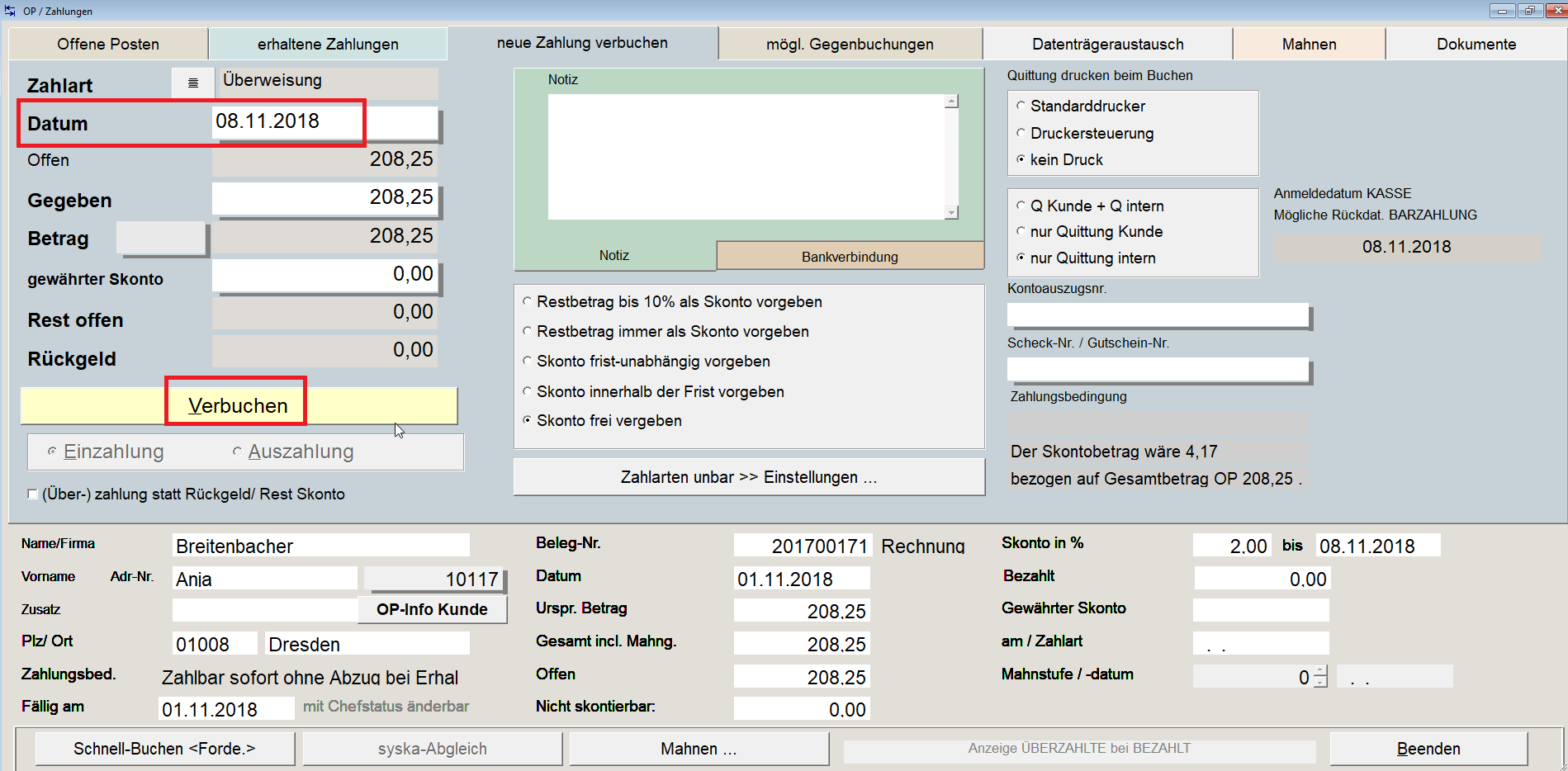Click the Verbuchen button
Screen dimensions: 1568x771
239,405
